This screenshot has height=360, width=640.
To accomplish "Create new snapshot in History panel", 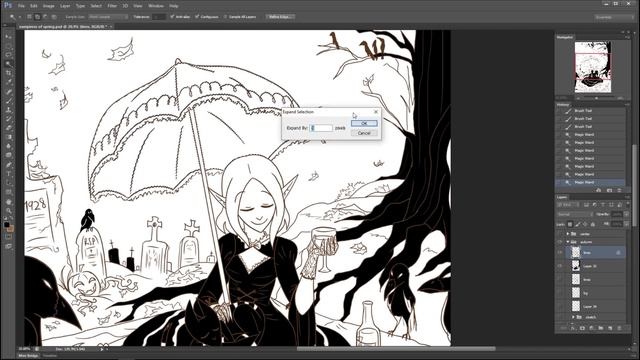I will pos(609,190).
